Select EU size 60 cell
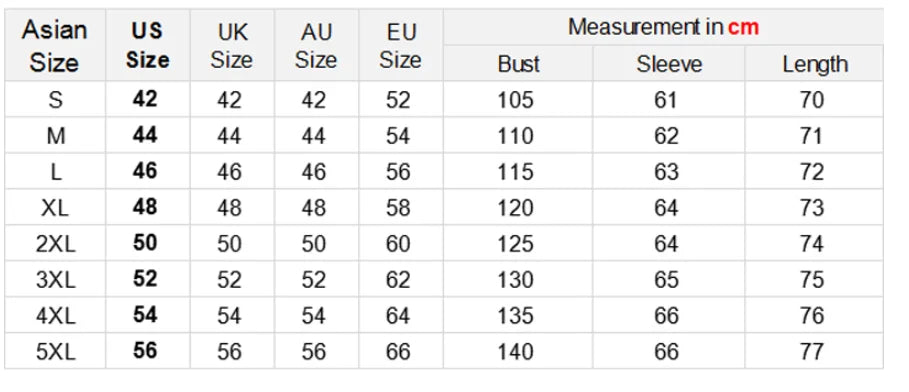Image resolution: width=909 pixels, height=392 pixels. pos(401,243)
